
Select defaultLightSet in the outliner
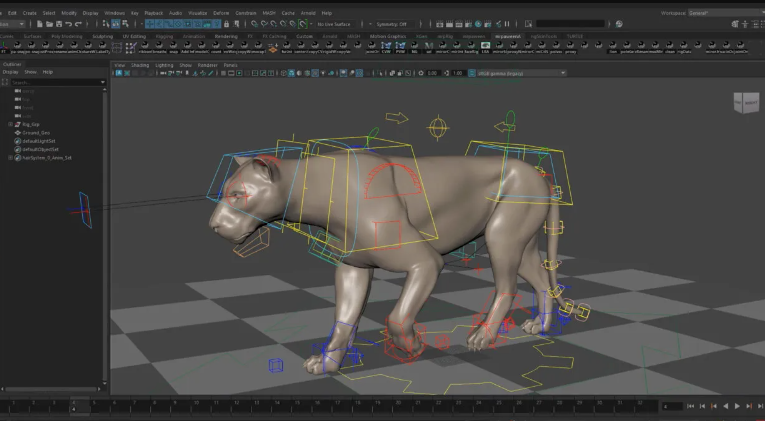38,140
